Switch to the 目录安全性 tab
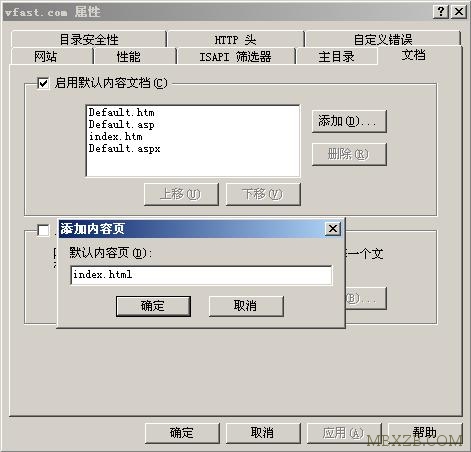471x452 pixels. point(89,39)
